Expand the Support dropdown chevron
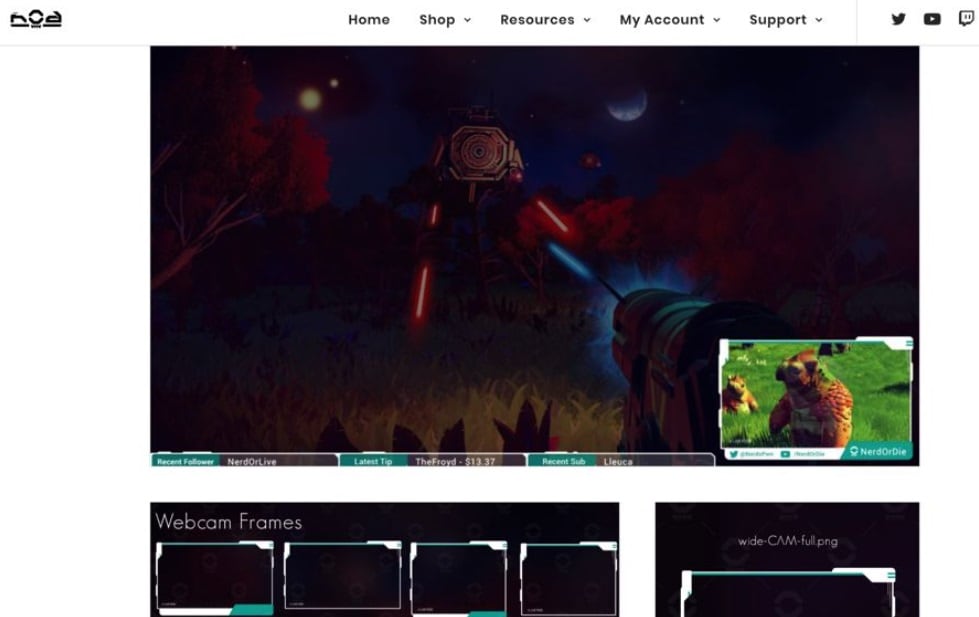 point(819,20)
